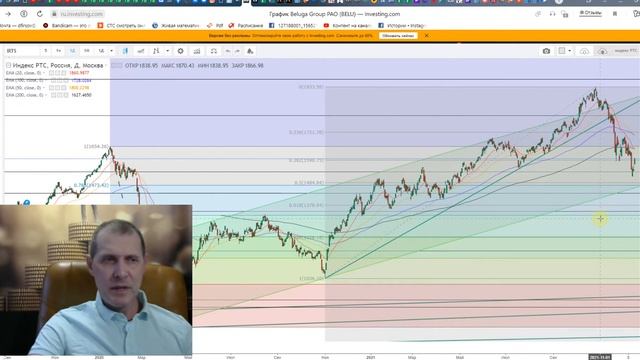Remove the EMA 200 indicator
Screen dimensions: 640x360
tap(66, 95)
